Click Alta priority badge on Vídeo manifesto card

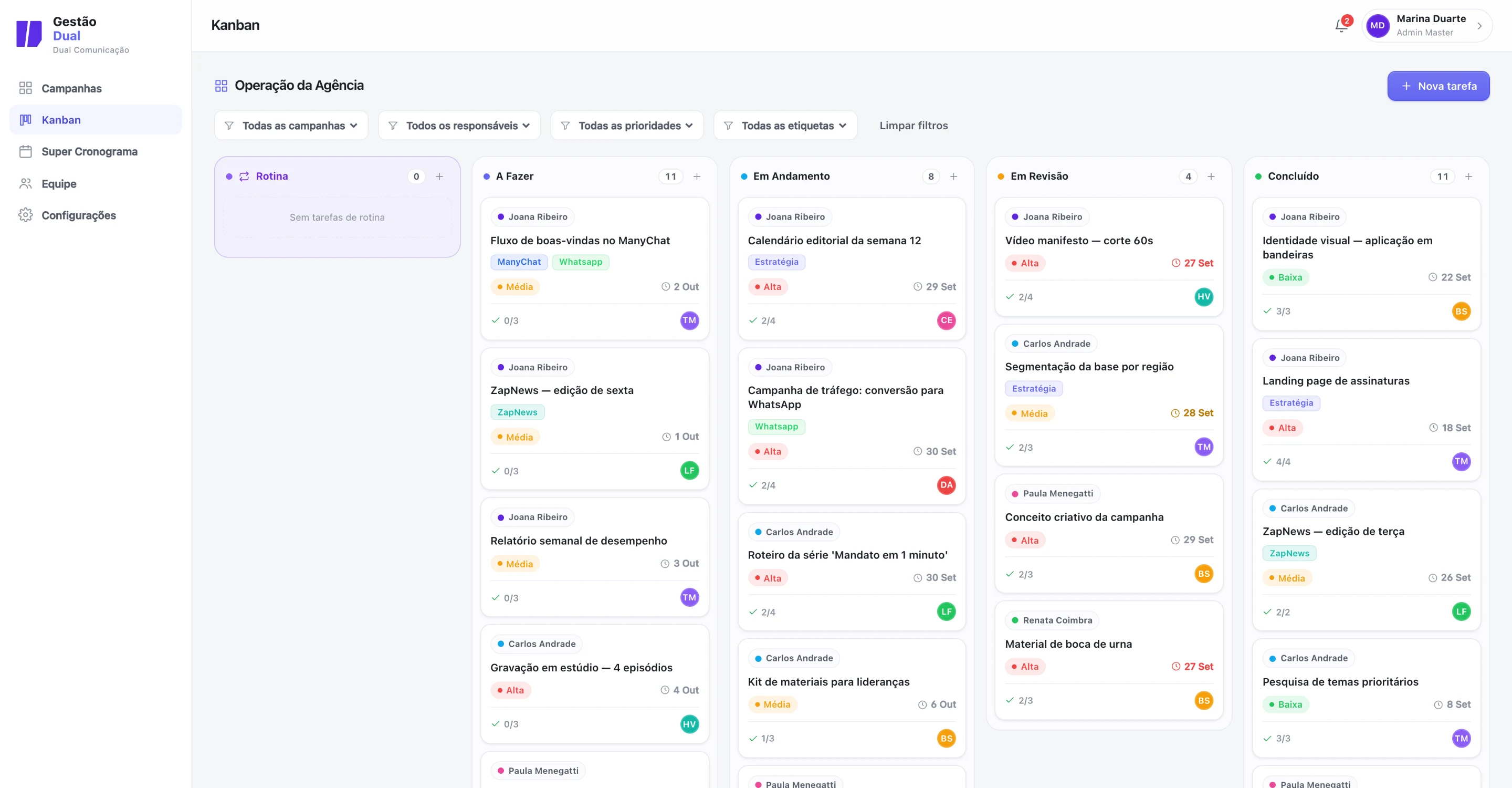point(1024,263)
